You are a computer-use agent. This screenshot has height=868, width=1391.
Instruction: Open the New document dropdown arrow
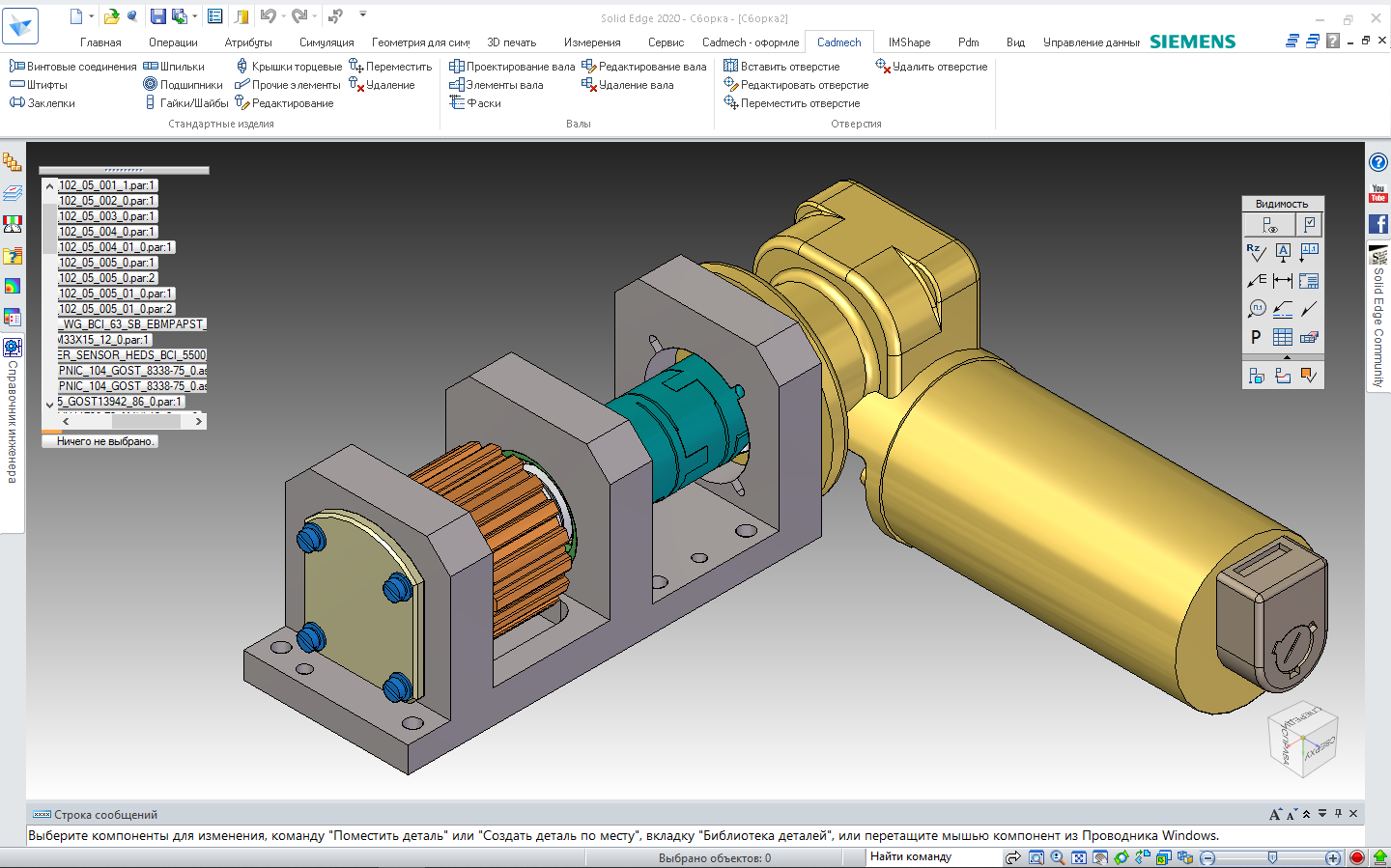pos(92,16)
